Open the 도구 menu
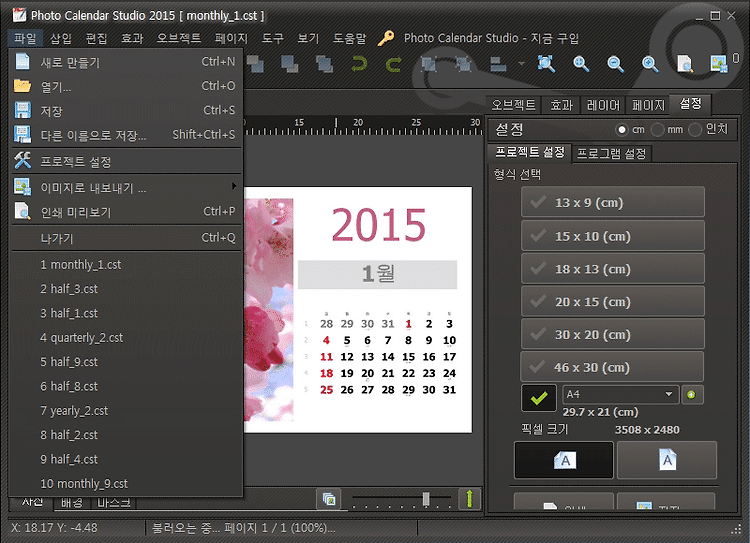This screenshot has height=543, width=750. click(273, 38)
